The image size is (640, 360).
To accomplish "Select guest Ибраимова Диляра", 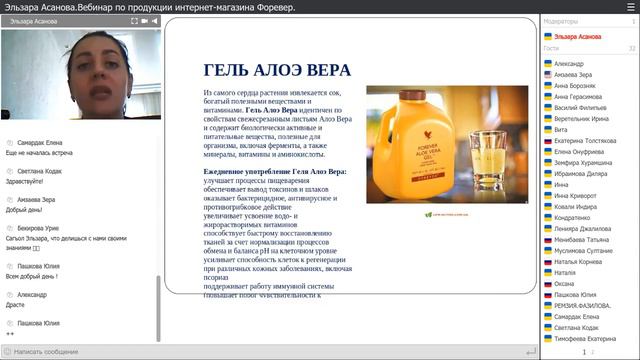I will [x=580, y=173].
